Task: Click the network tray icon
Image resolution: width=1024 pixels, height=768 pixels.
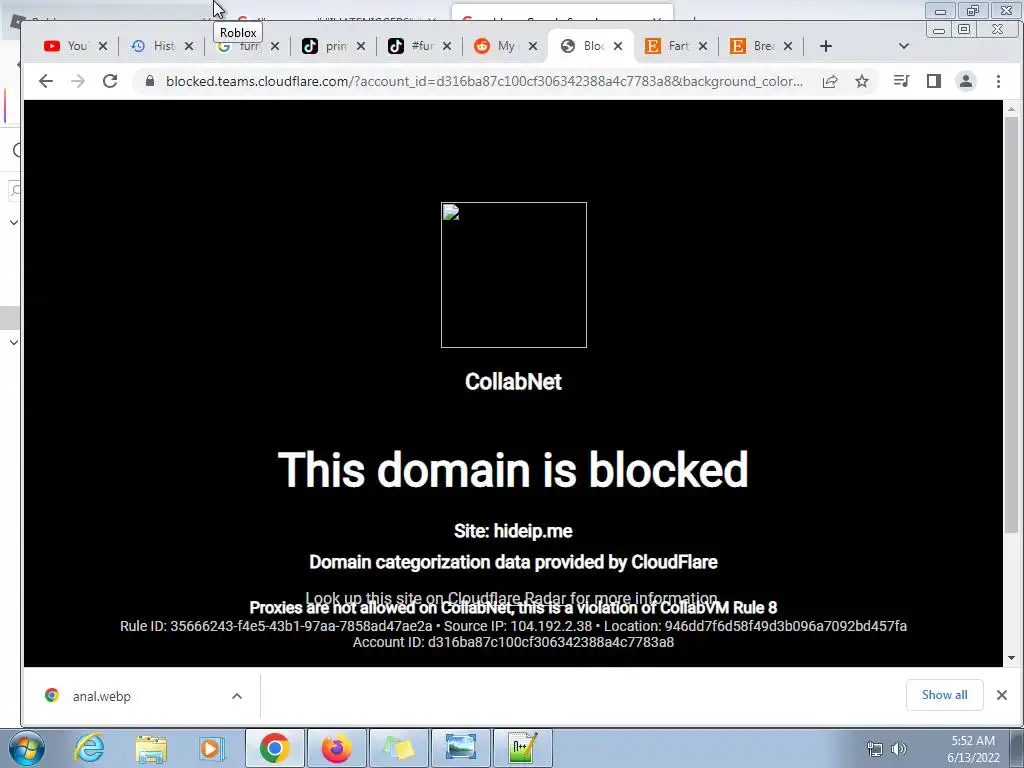Action: pyautogui.click(x=874, y=749)
